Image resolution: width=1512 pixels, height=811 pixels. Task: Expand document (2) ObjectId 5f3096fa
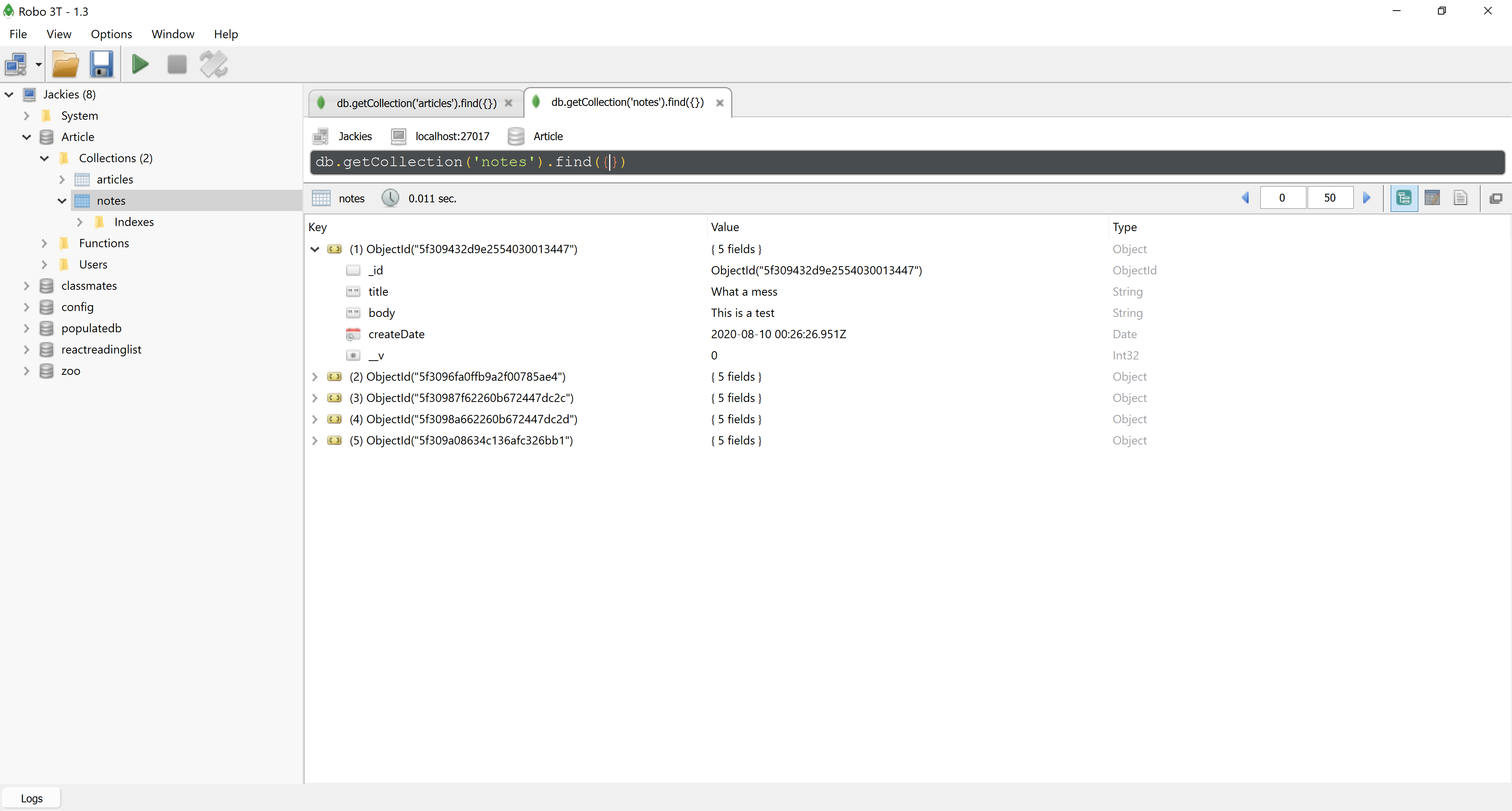coord(315,377)
